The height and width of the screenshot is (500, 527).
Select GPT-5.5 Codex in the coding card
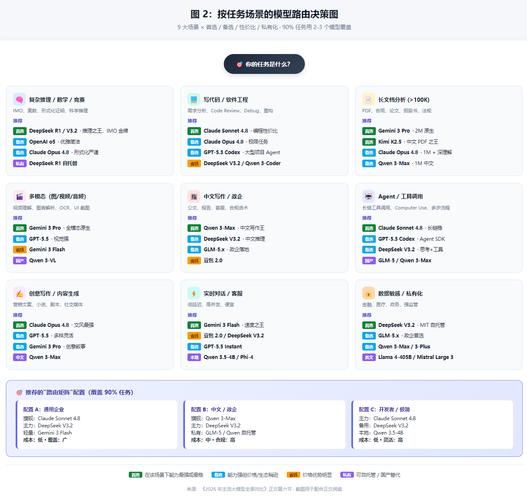(234, 153)
